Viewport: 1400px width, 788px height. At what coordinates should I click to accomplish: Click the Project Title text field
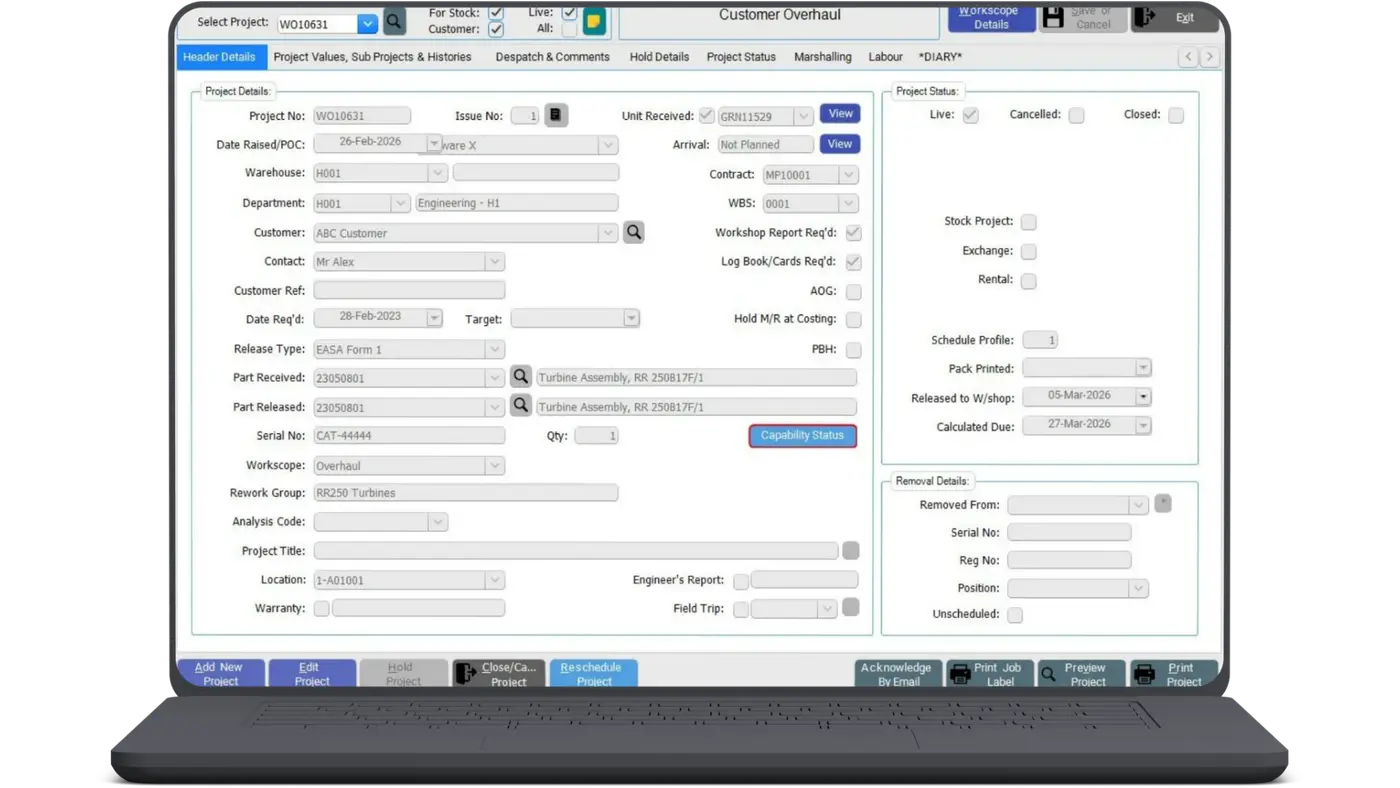point(576,551)
